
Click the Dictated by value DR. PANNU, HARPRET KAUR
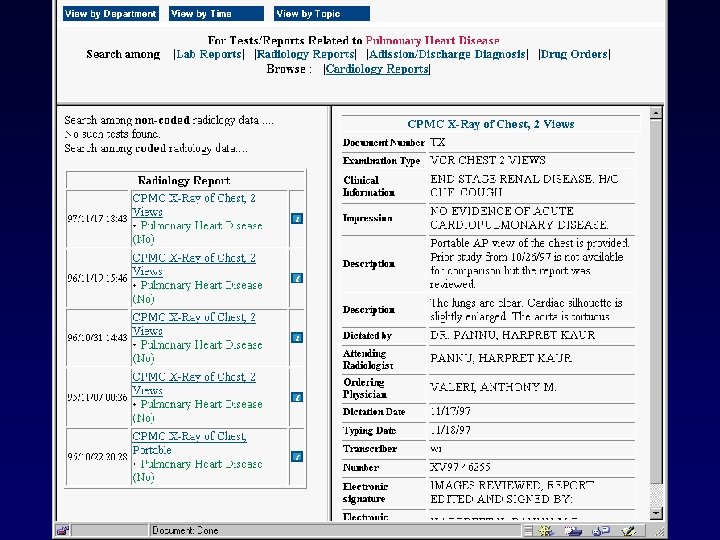tap(512, 335)
